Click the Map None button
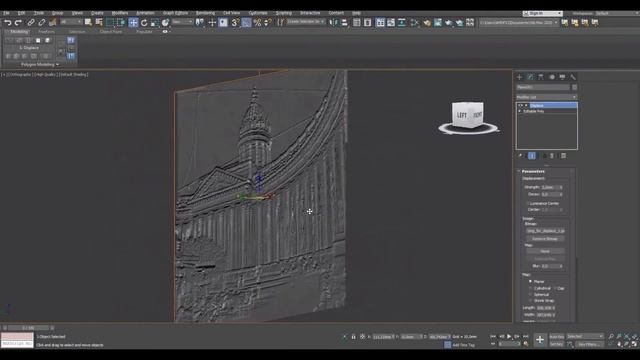 (x=545, y=251)
